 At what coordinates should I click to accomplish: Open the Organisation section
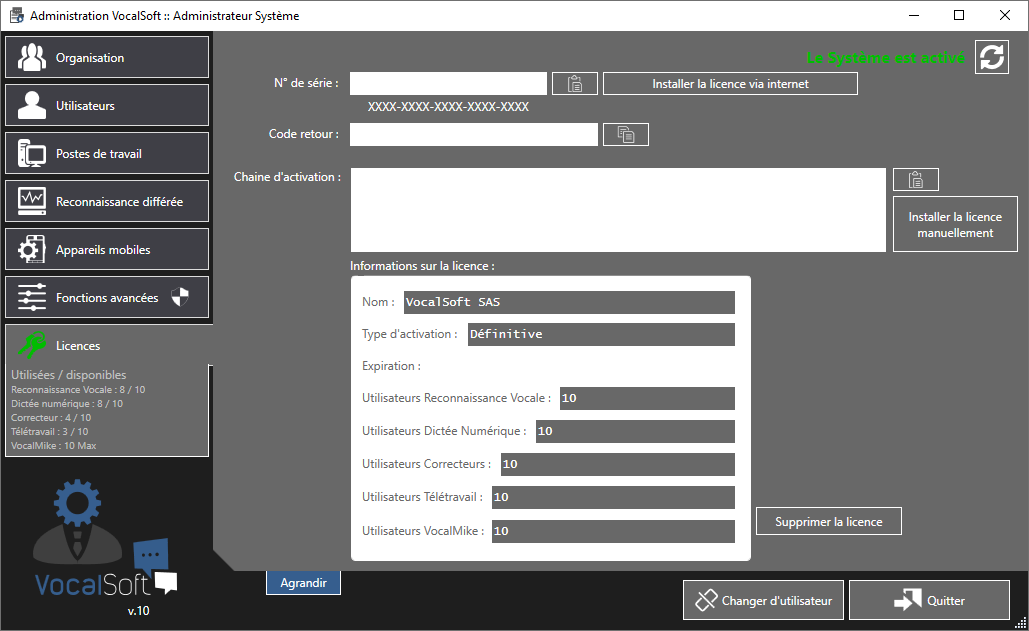pyautogui.click(x=107, y=57)
